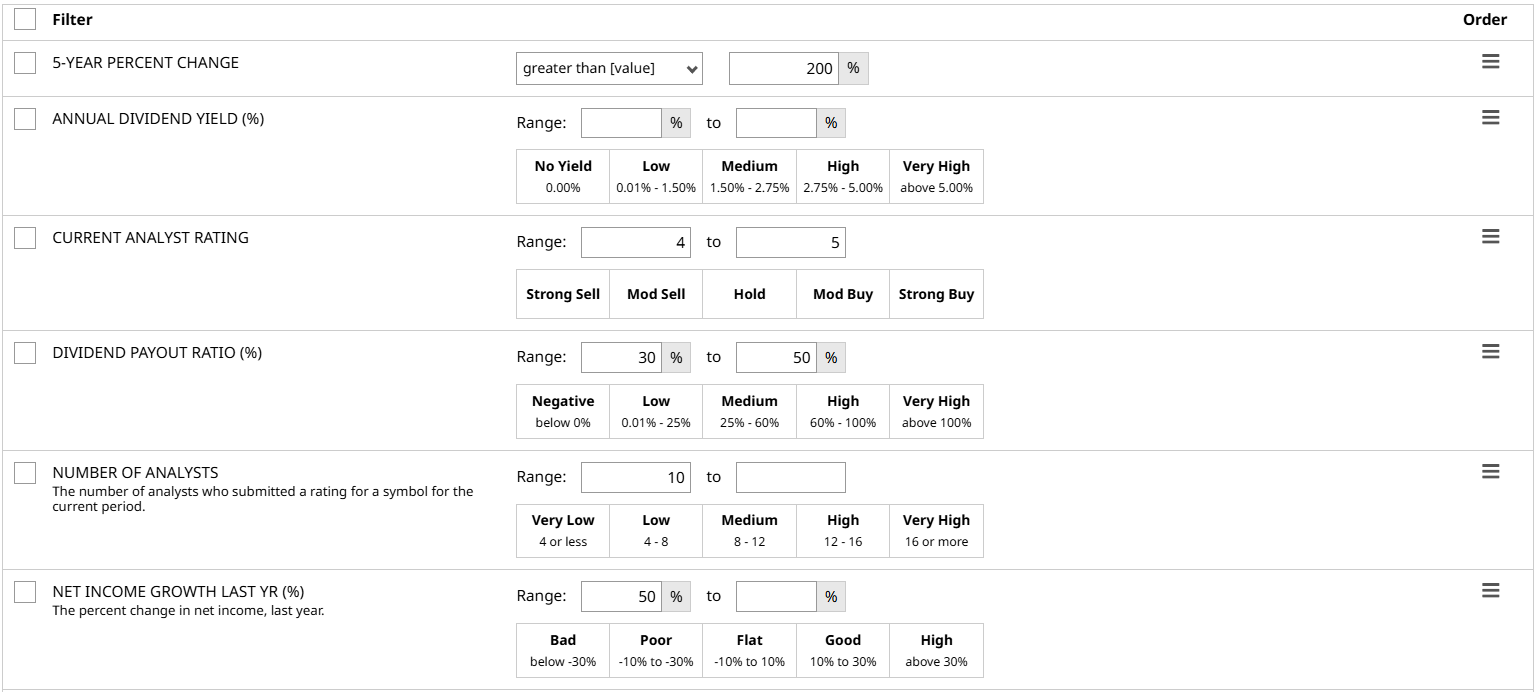Click reorder handle for Current Analyst Rating
The width and height of the screenshot is (1535, 692).
1490,237
